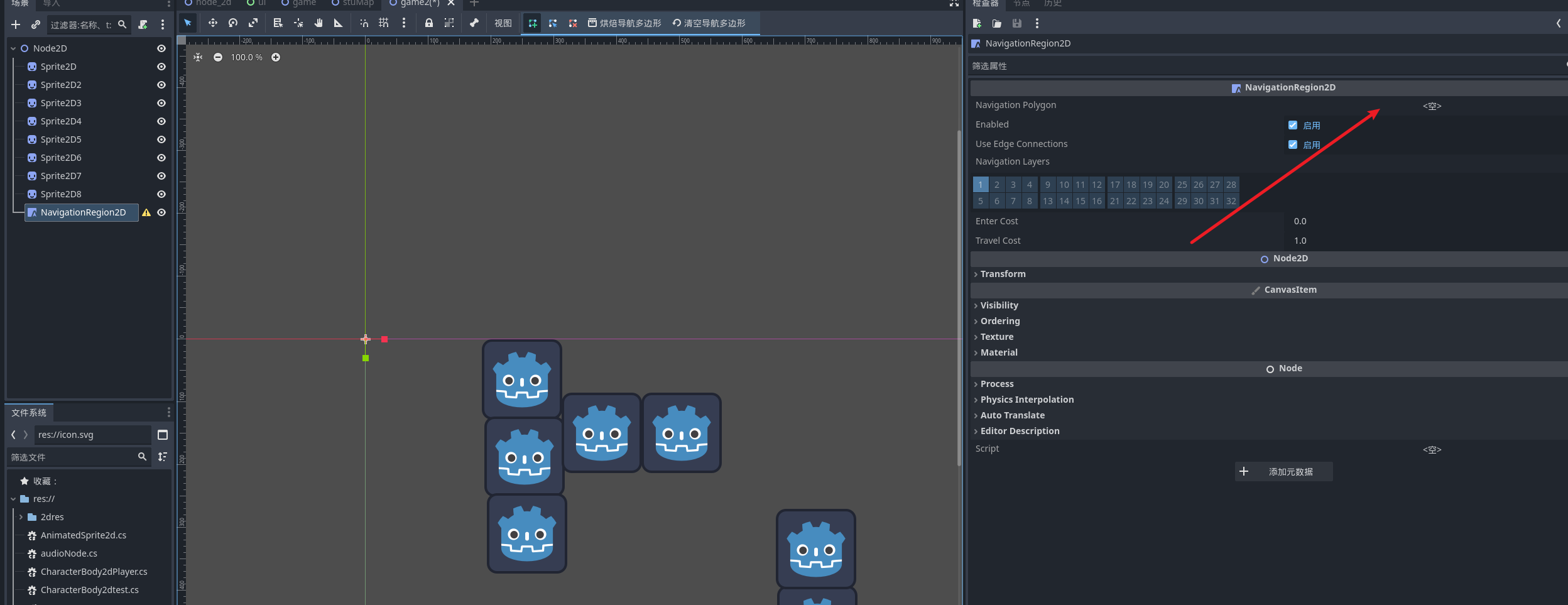Activate the Scale Mode tool
1568x605 pixels.
[253, 23]
